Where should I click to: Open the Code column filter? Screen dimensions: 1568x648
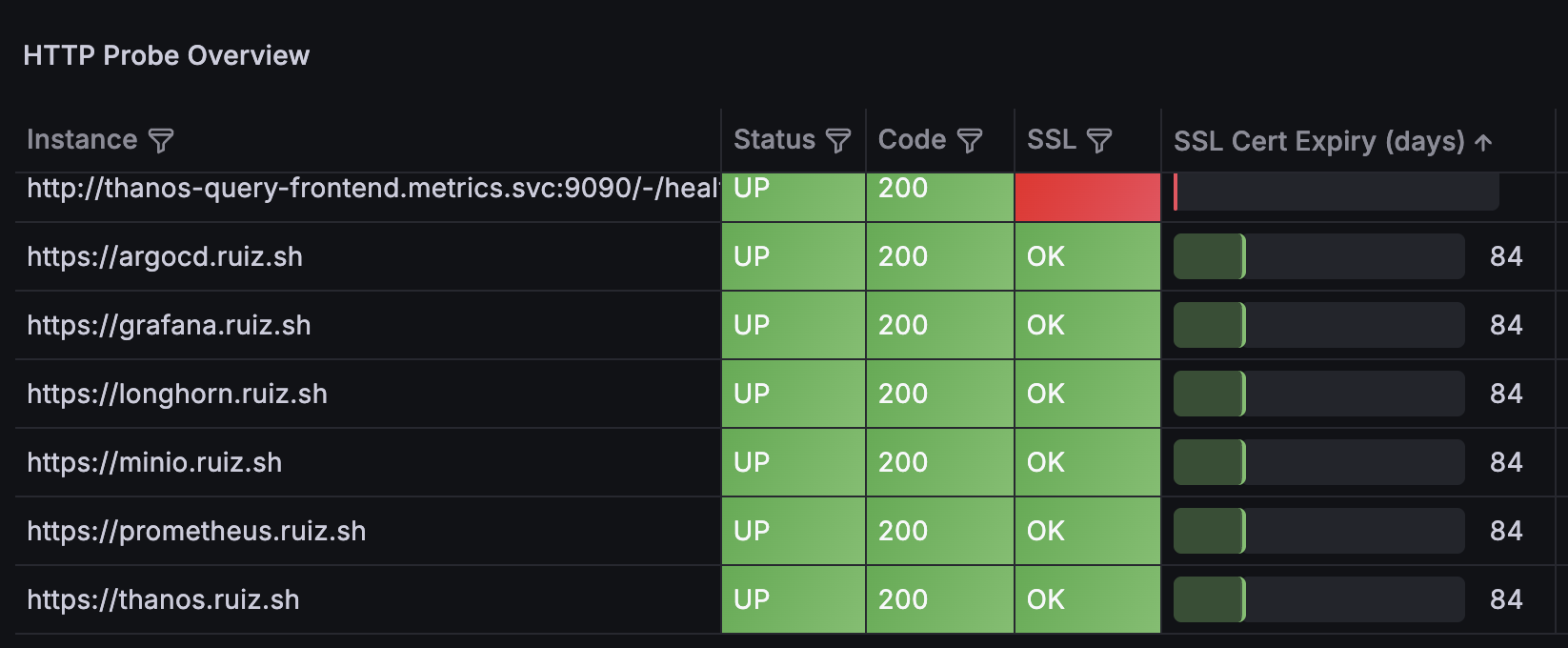coord(970,140)
